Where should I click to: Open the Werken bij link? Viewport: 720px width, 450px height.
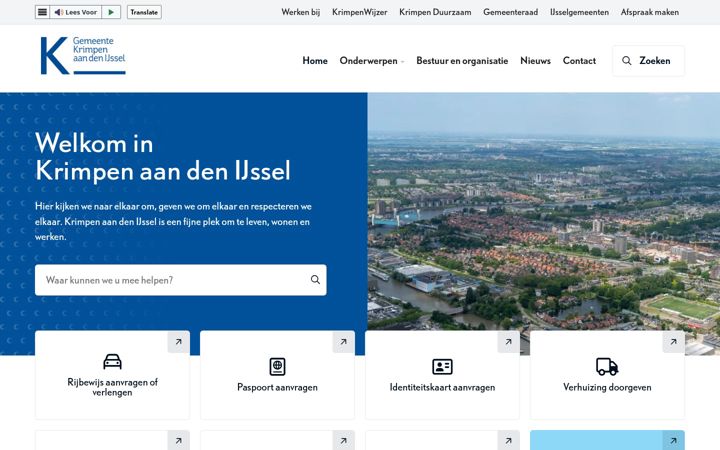[x=301, y=12]
